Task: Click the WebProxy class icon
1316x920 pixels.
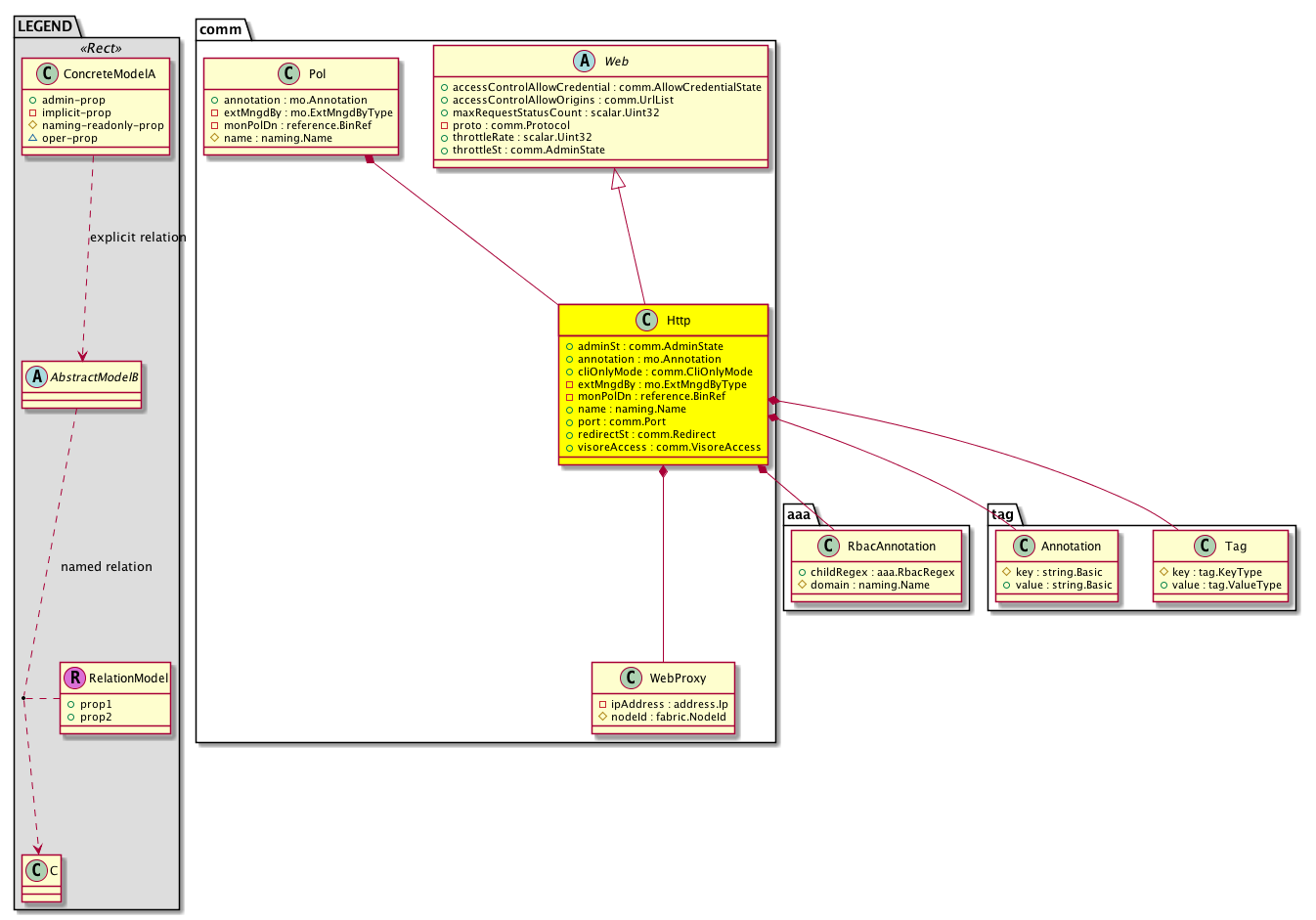Action: (x=630, y=678)
